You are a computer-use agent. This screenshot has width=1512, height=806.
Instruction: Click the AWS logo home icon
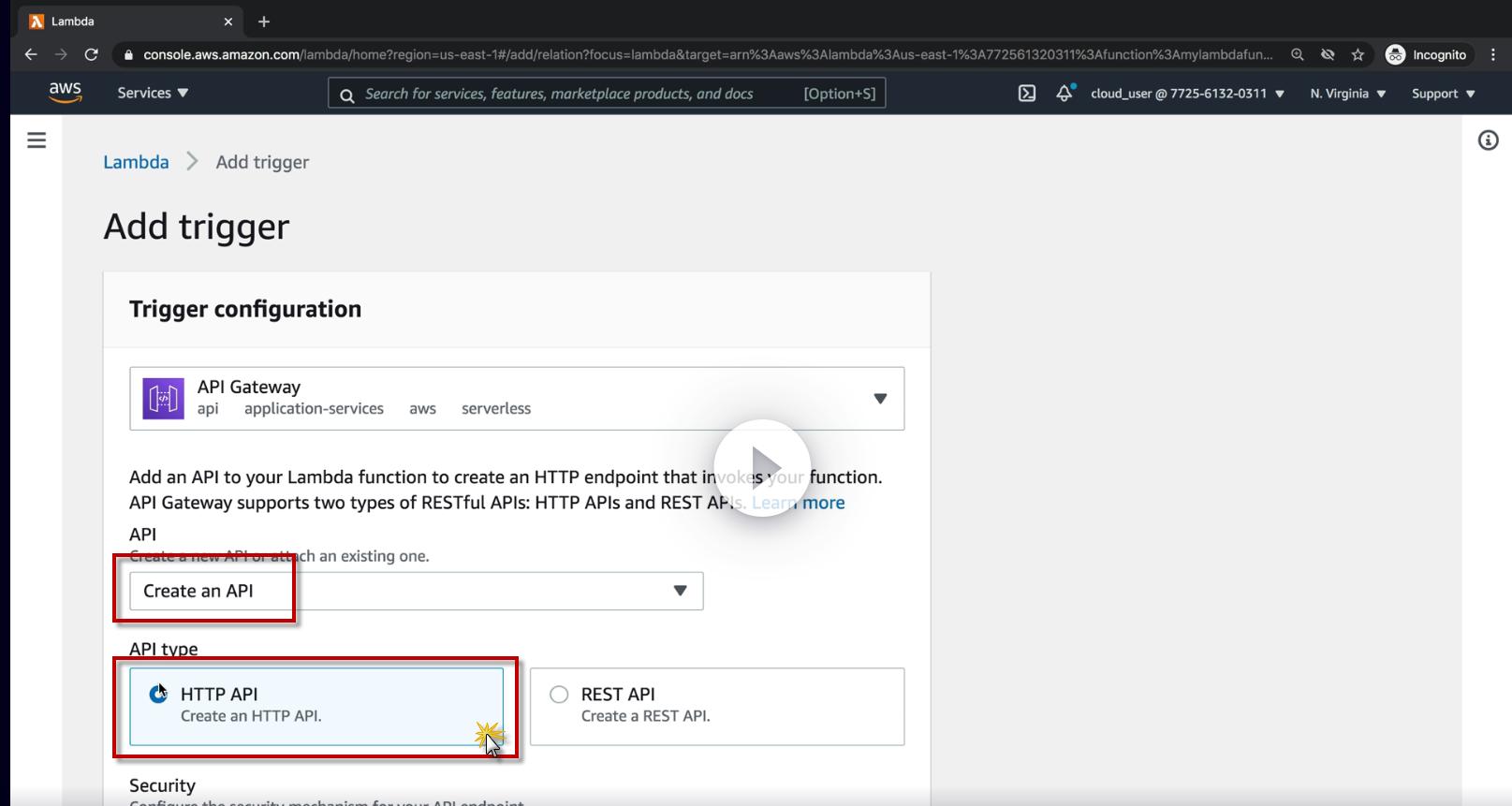tap(65, 93)
